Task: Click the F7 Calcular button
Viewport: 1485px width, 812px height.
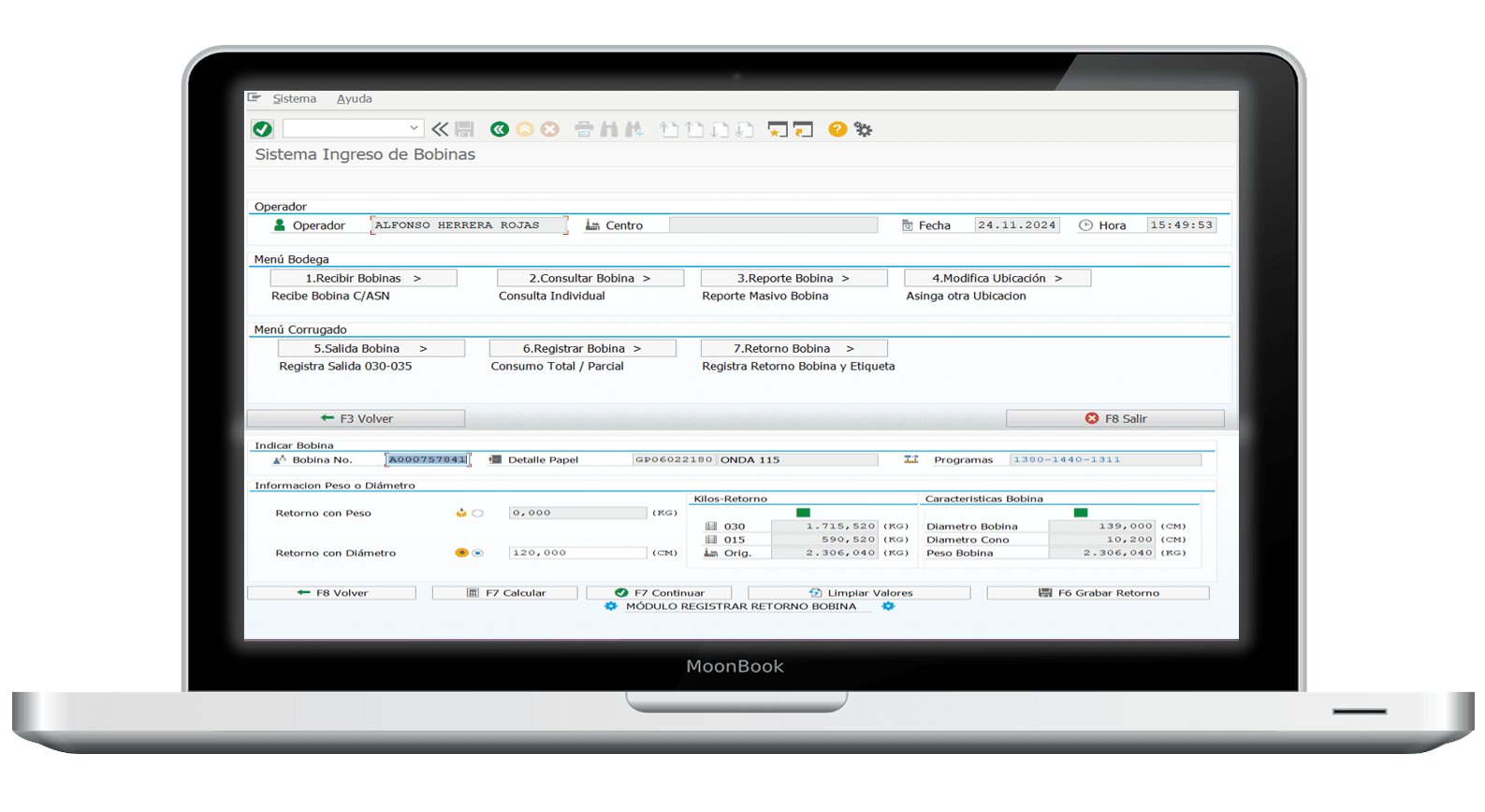Action: pyautogui.click(x=505, y=593)
